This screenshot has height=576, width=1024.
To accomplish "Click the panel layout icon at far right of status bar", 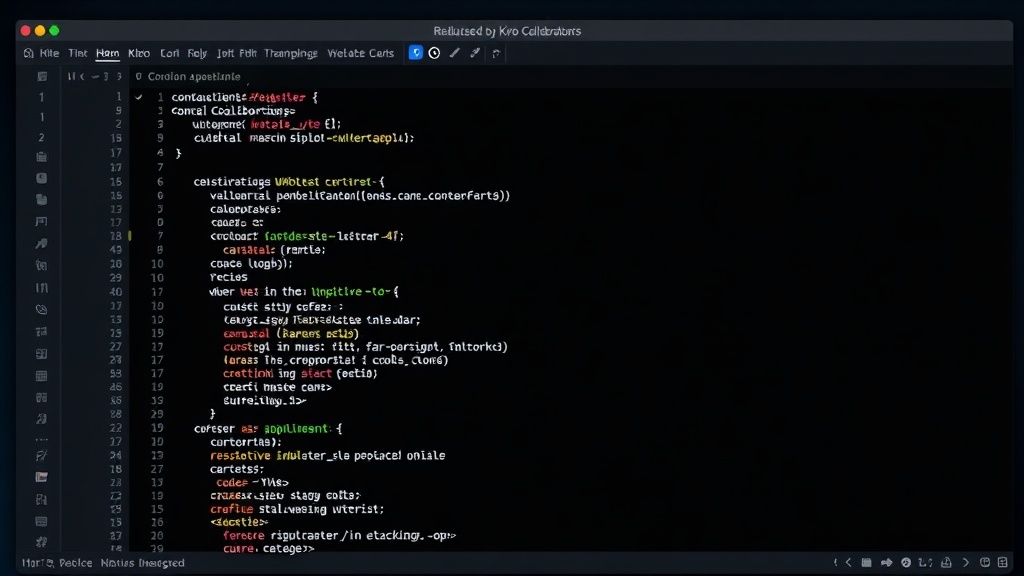I will 1003,562.
